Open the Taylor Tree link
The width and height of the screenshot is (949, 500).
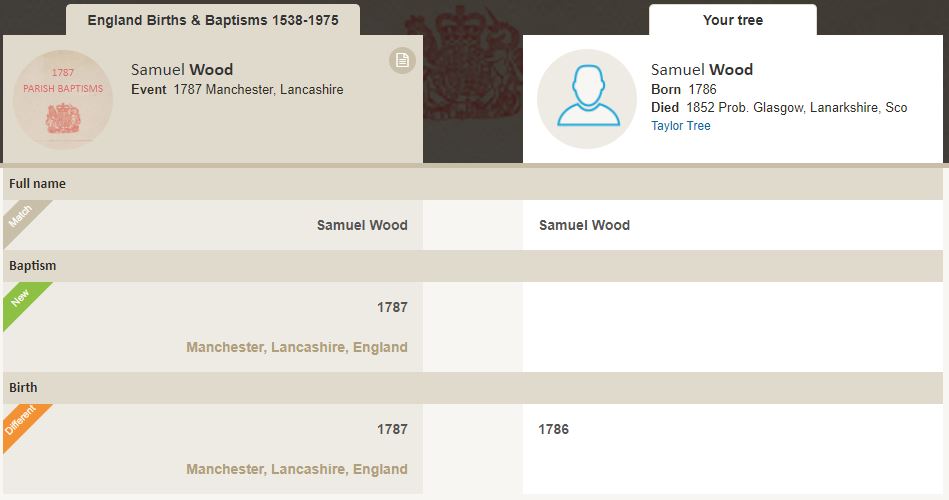[x=681, y=126]
